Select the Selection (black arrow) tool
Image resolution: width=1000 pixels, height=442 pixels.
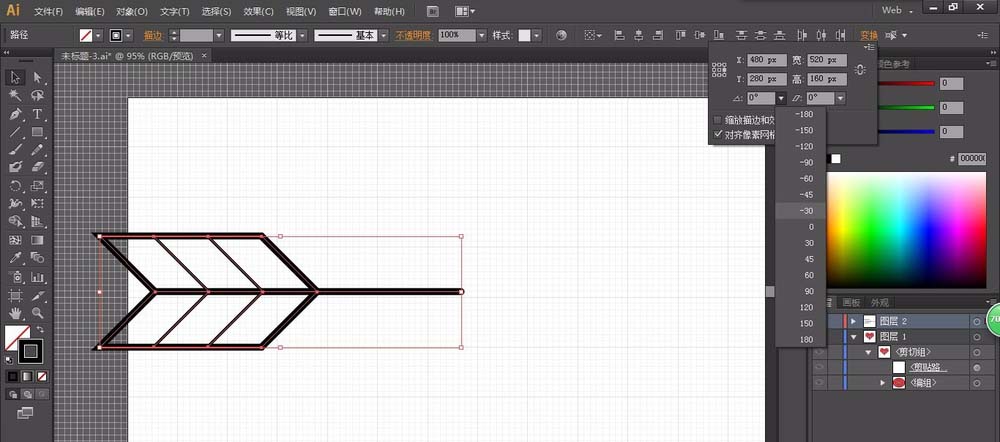click(15, 77)
